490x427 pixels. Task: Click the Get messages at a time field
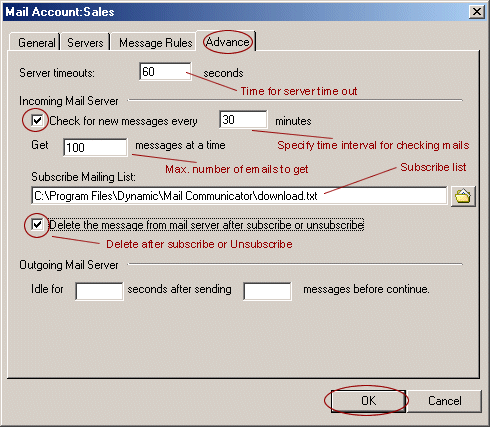click(95, 147)
